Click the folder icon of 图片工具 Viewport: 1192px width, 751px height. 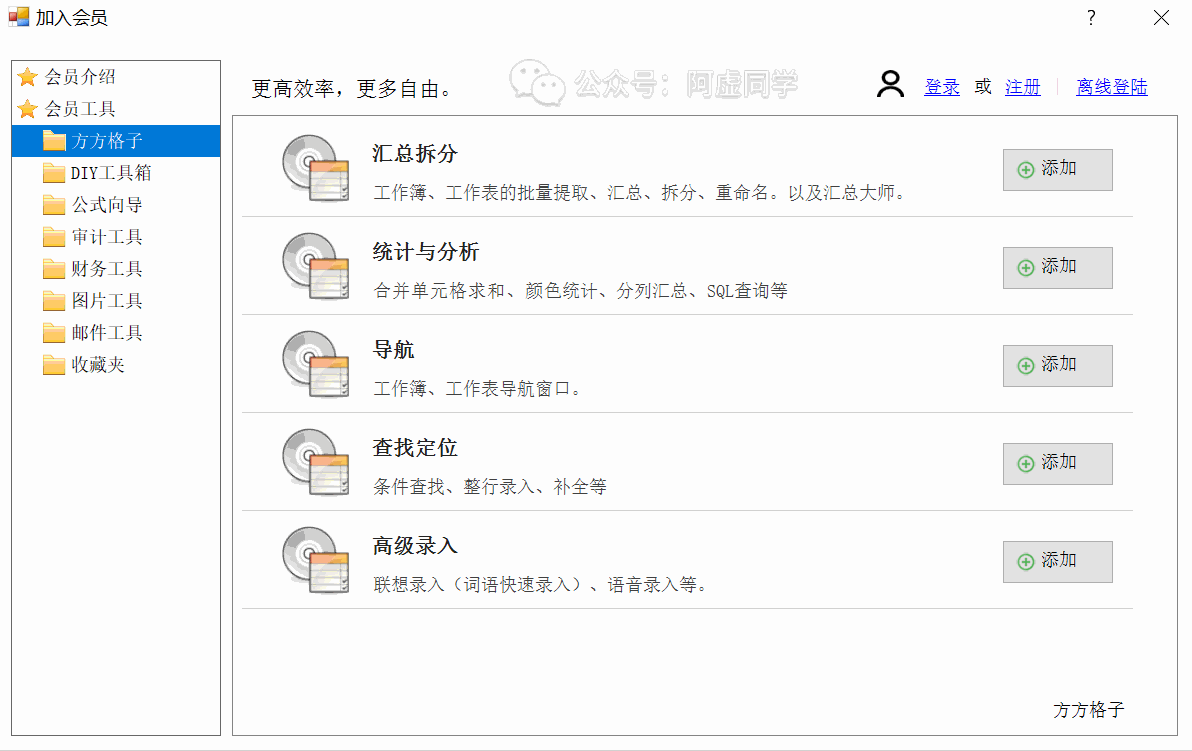[x=54, y=301]
